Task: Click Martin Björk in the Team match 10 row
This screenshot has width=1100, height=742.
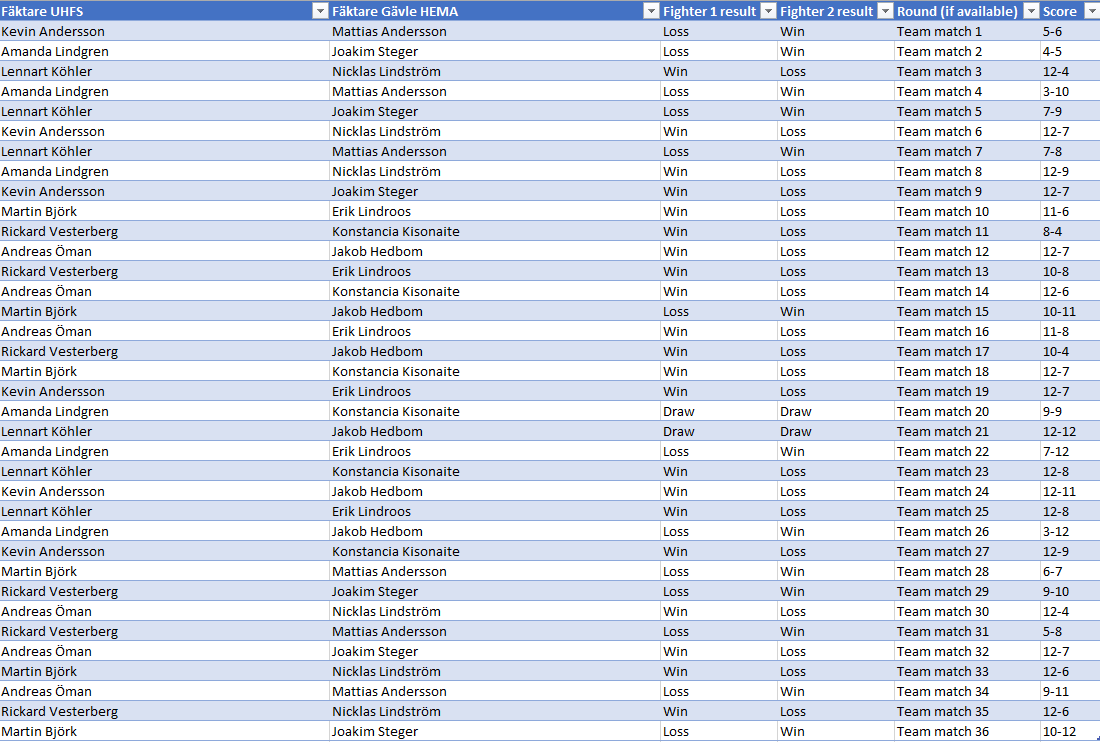Action: click(165, 211)
